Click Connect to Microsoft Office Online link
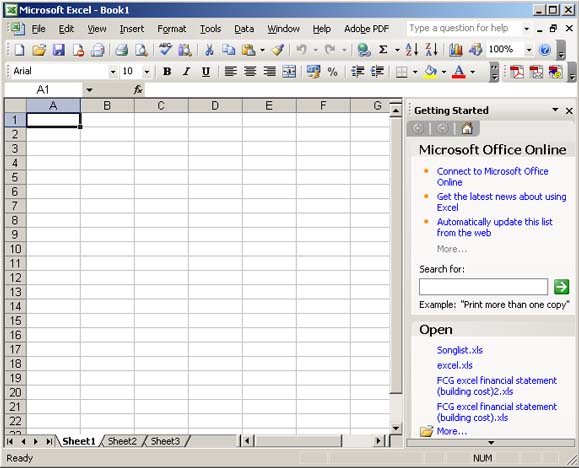The height and width of the screenshot is (468, 579). (492, 177)
